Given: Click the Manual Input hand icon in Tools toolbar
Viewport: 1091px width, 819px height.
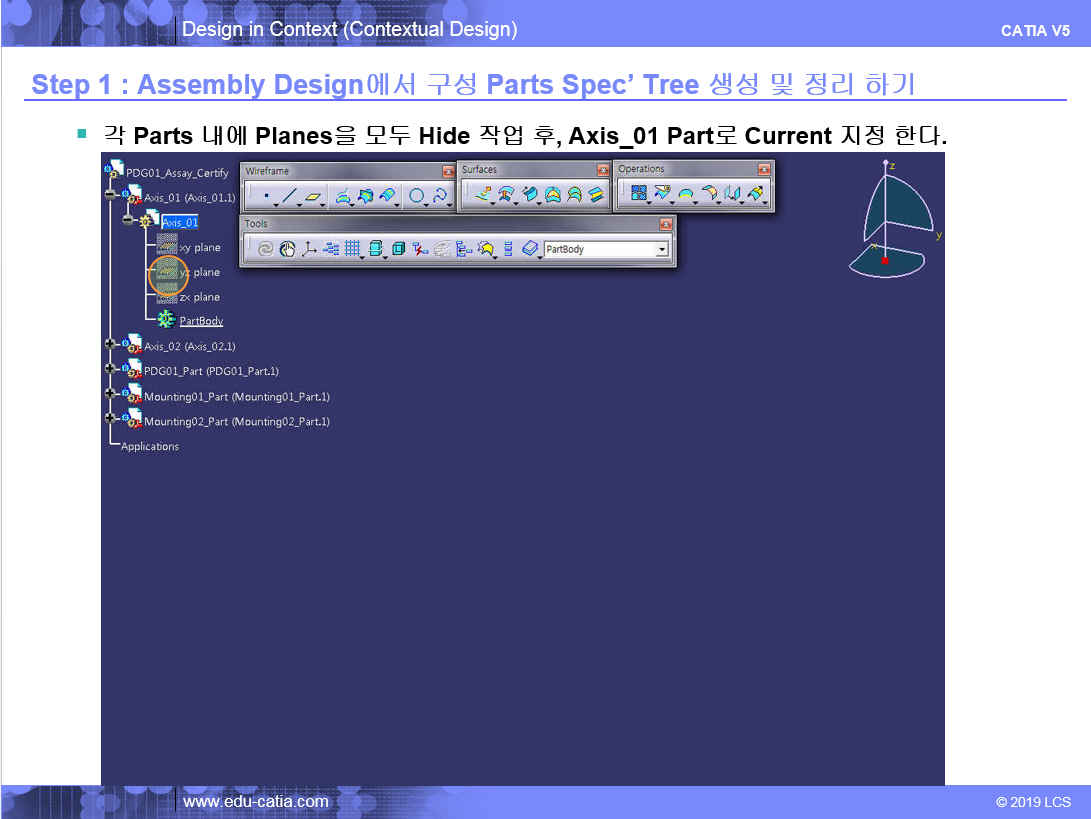Looking at the screenshot, I should click(287, 249).
